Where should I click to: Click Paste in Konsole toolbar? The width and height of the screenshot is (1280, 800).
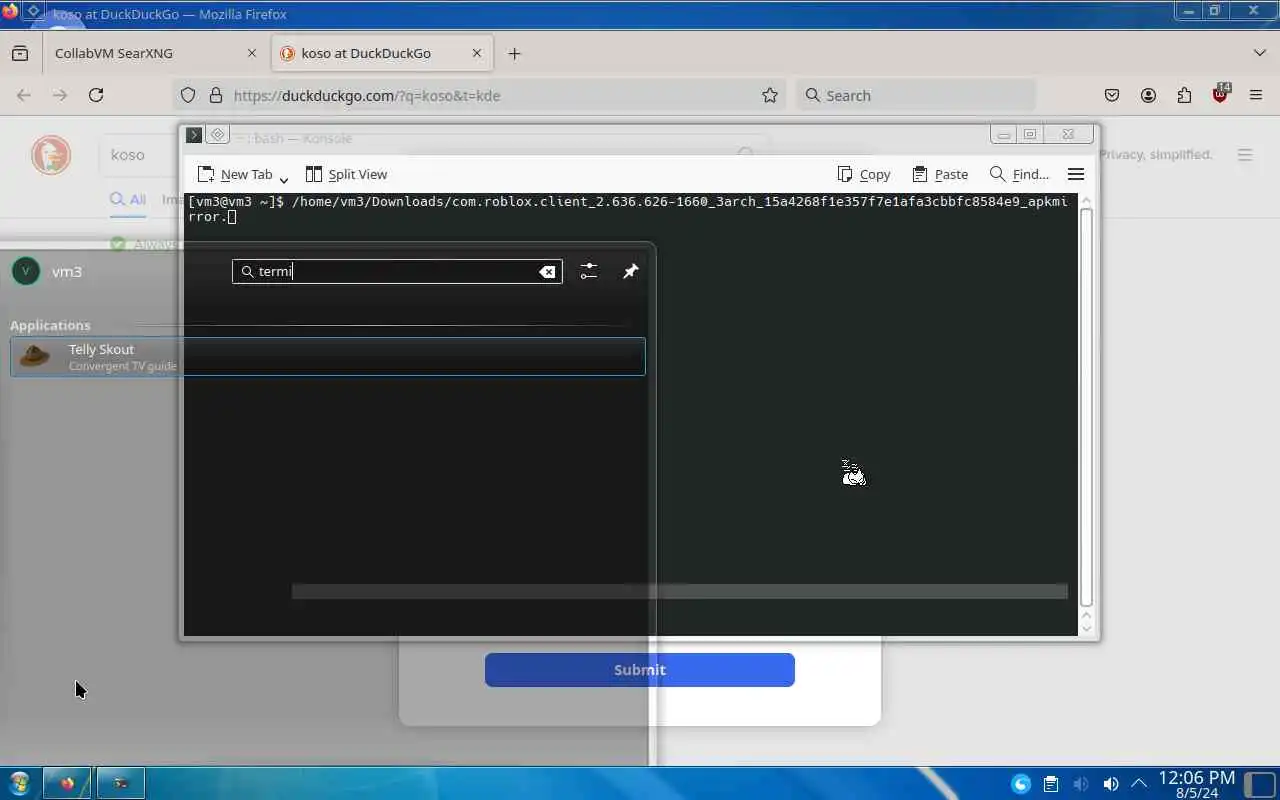(x=940, y=174)
